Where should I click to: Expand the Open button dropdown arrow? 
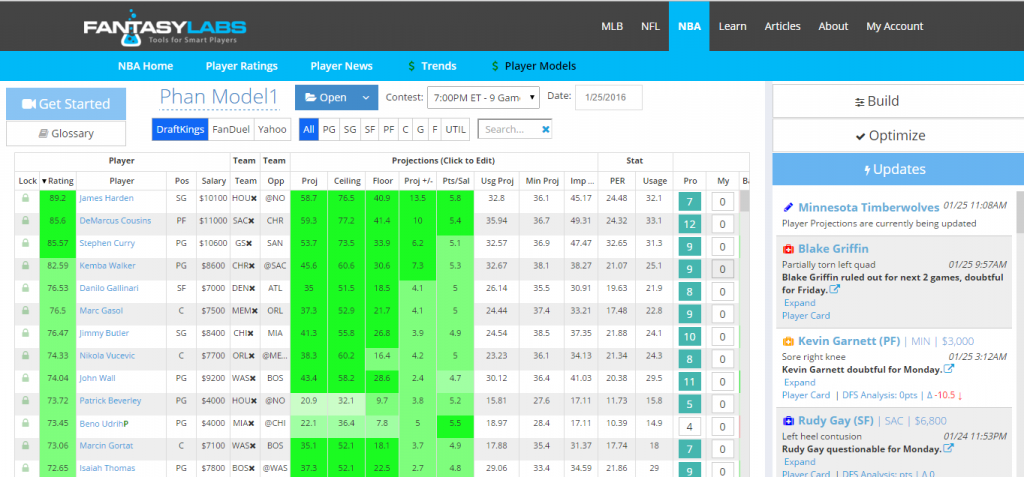(x=366, y=97)
